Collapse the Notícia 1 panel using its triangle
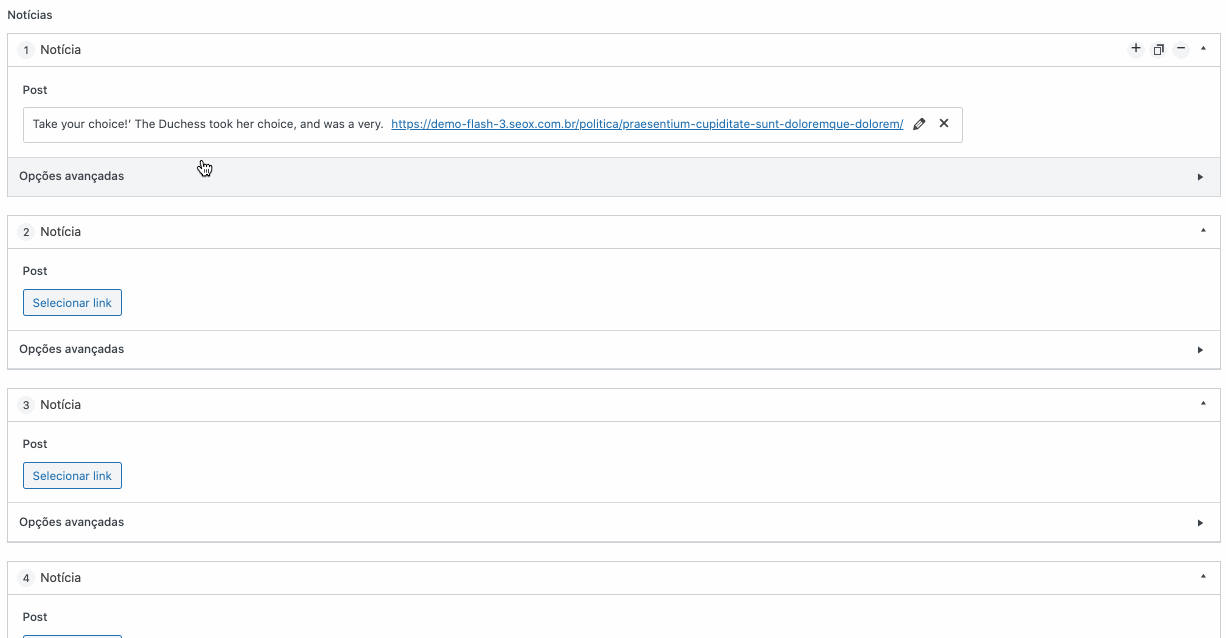This screenshot has width=1226, height=638. coord(1203,49)
